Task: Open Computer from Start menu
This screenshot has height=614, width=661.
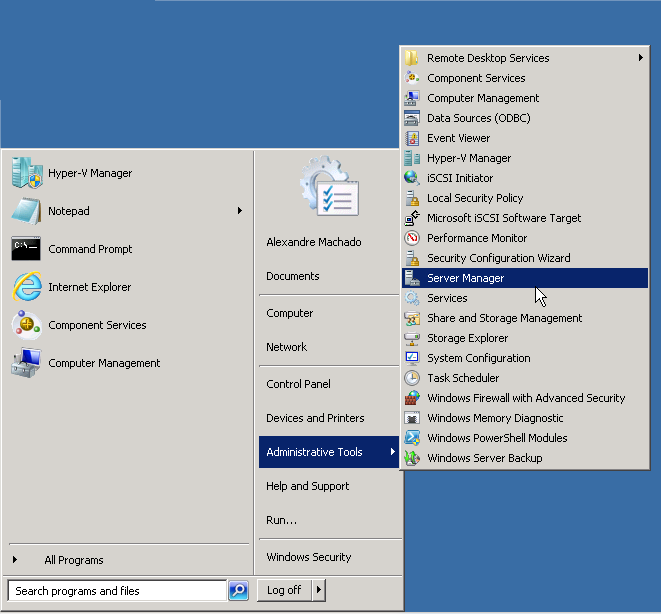Action: click(x=290, y=313)
